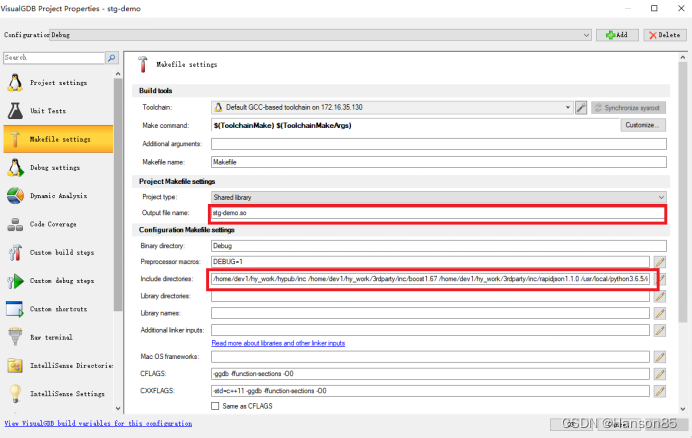Open IntelliSense Directories folder icon
The height and width of the screenshot is (438, 692).
15,366
